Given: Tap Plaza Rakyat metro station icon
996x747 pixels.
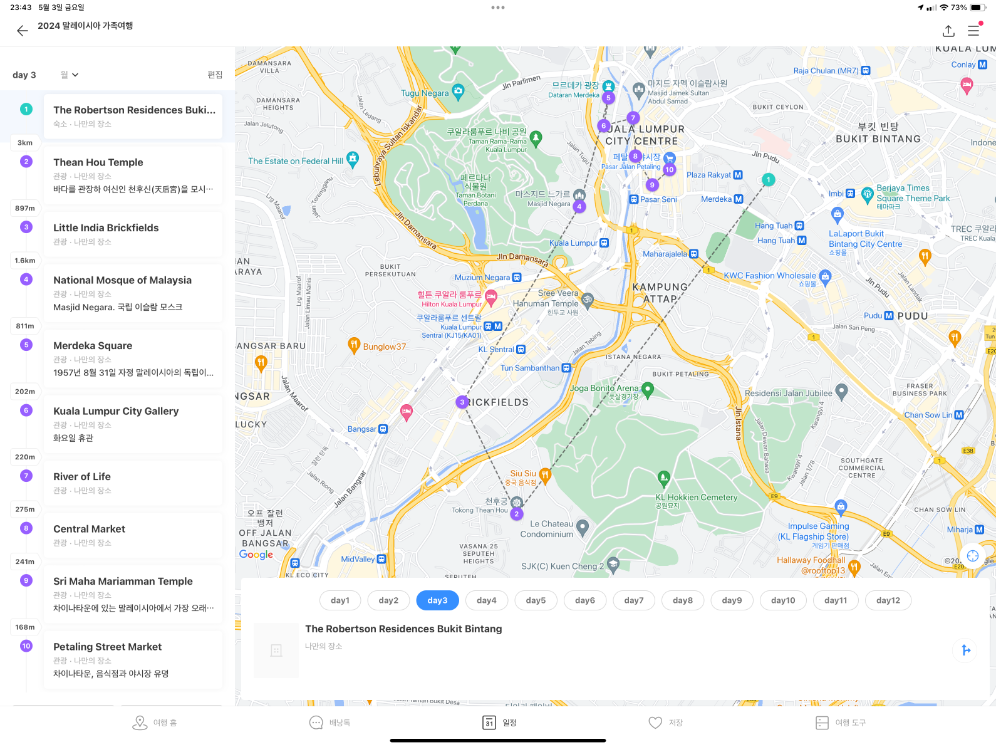Looking at the screenshot, I should pos(737,174).
